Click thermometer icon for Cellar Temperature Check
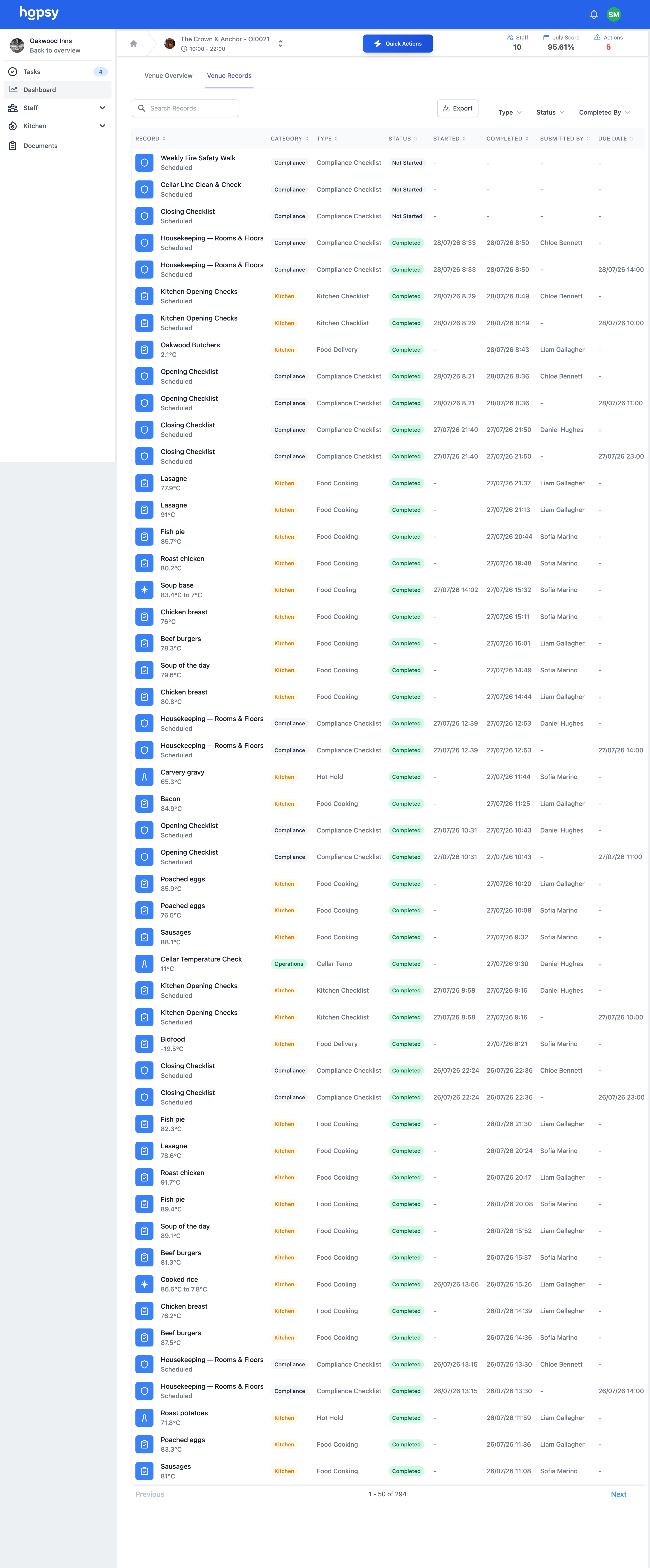 click(x=144, y=964)
